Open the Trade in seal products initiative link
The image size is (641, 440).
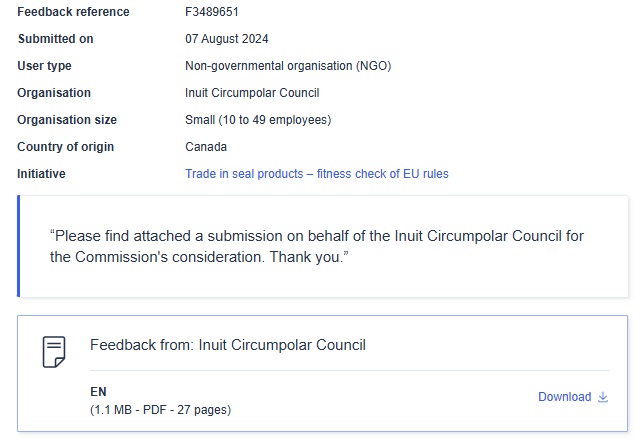(x=316, y=174)
